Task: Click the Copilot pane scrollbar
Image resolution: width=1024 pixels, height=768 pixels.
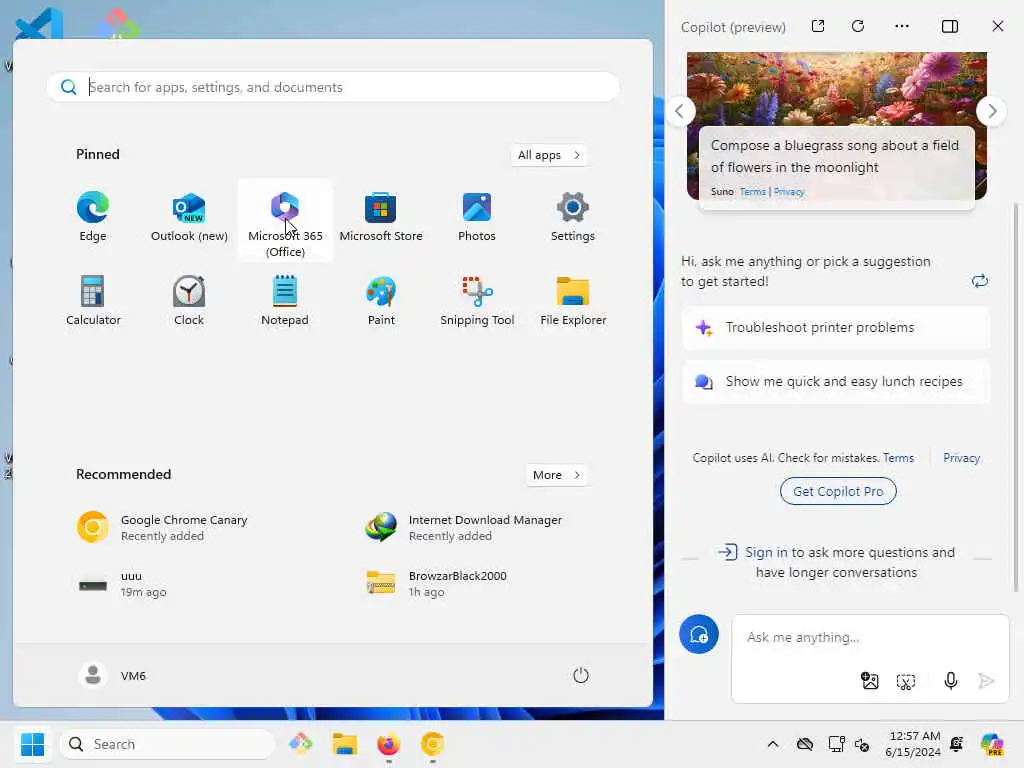Action: (1015, 398)
